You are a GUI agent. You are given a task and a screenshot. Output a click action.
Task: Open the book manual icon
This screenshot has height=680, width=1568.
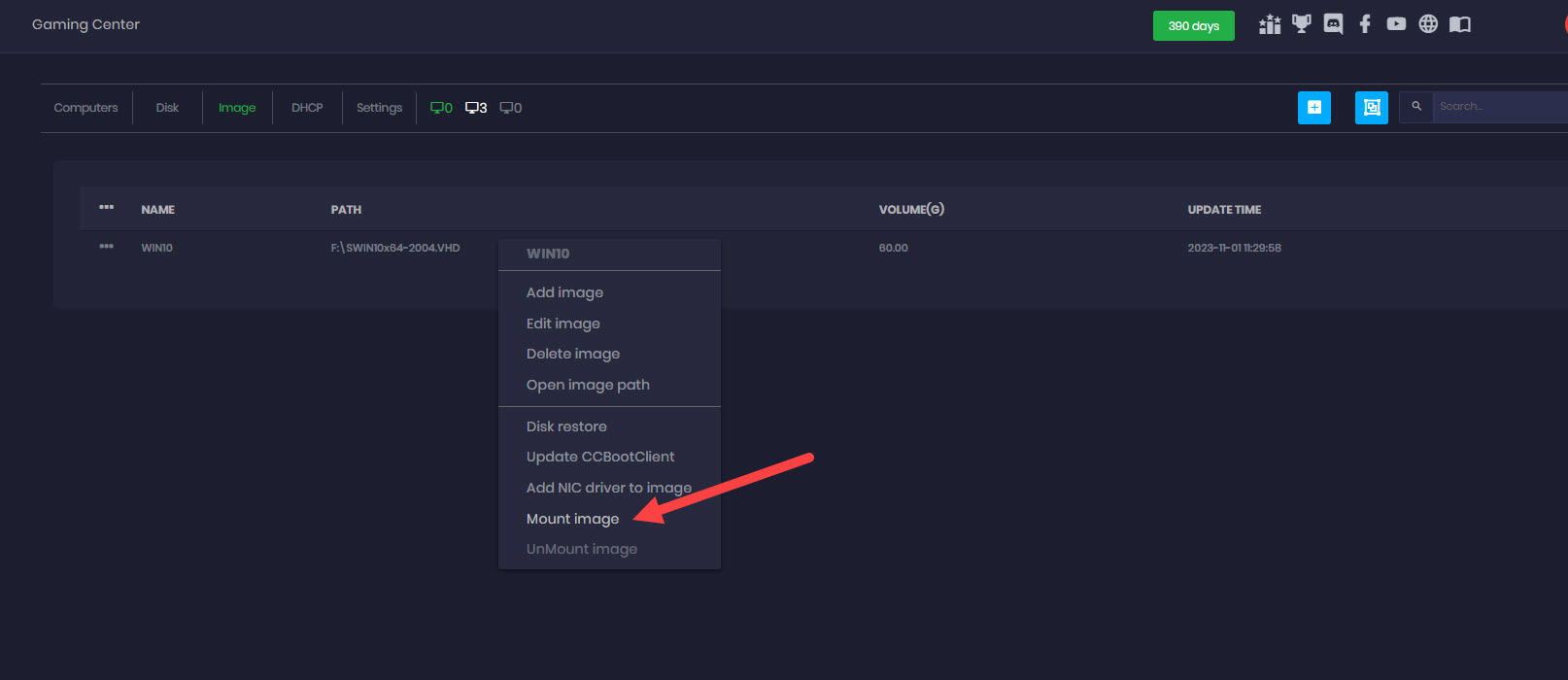pos(1459,24)
